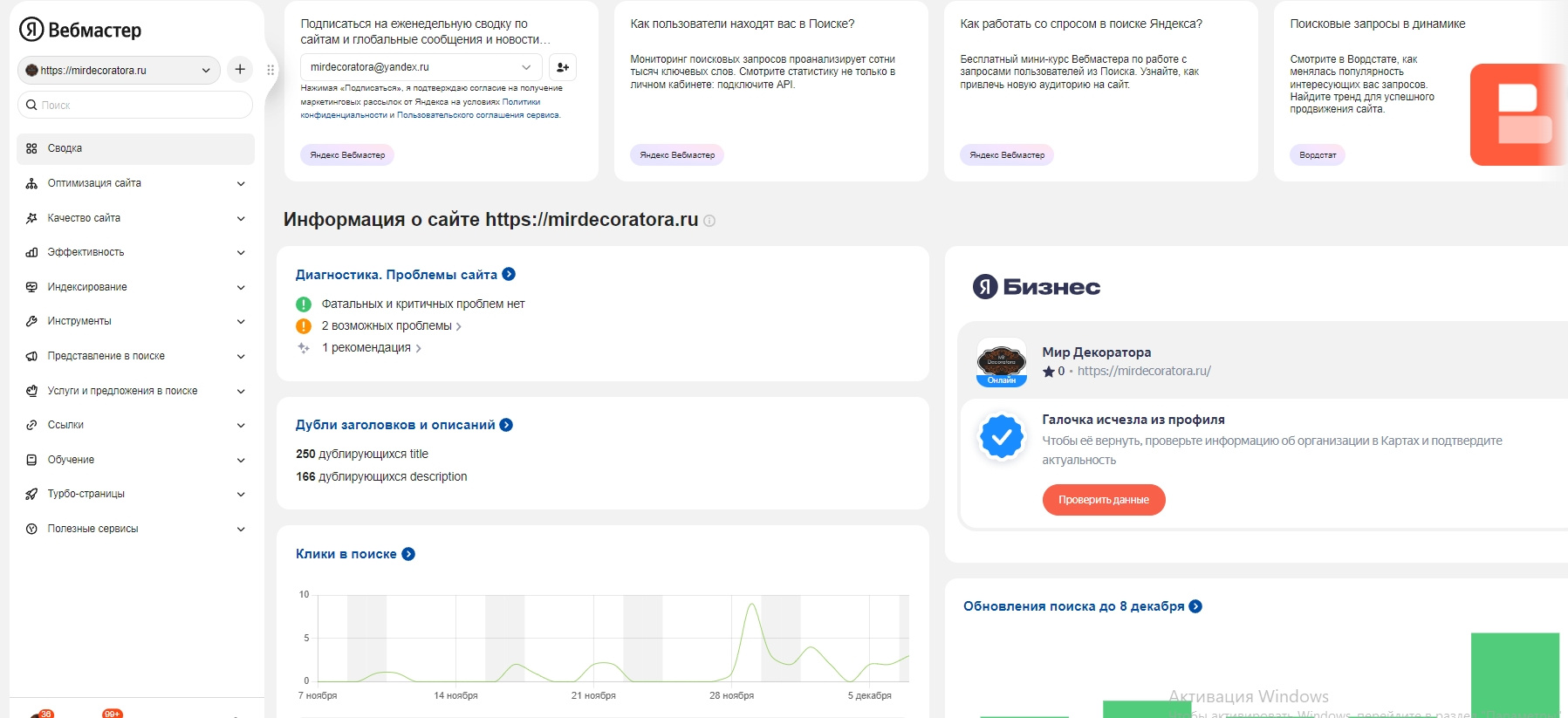This screenshot has width=1568, height=718.
Task: Expand Индексирование section chevron
Action: coord(241,287)
